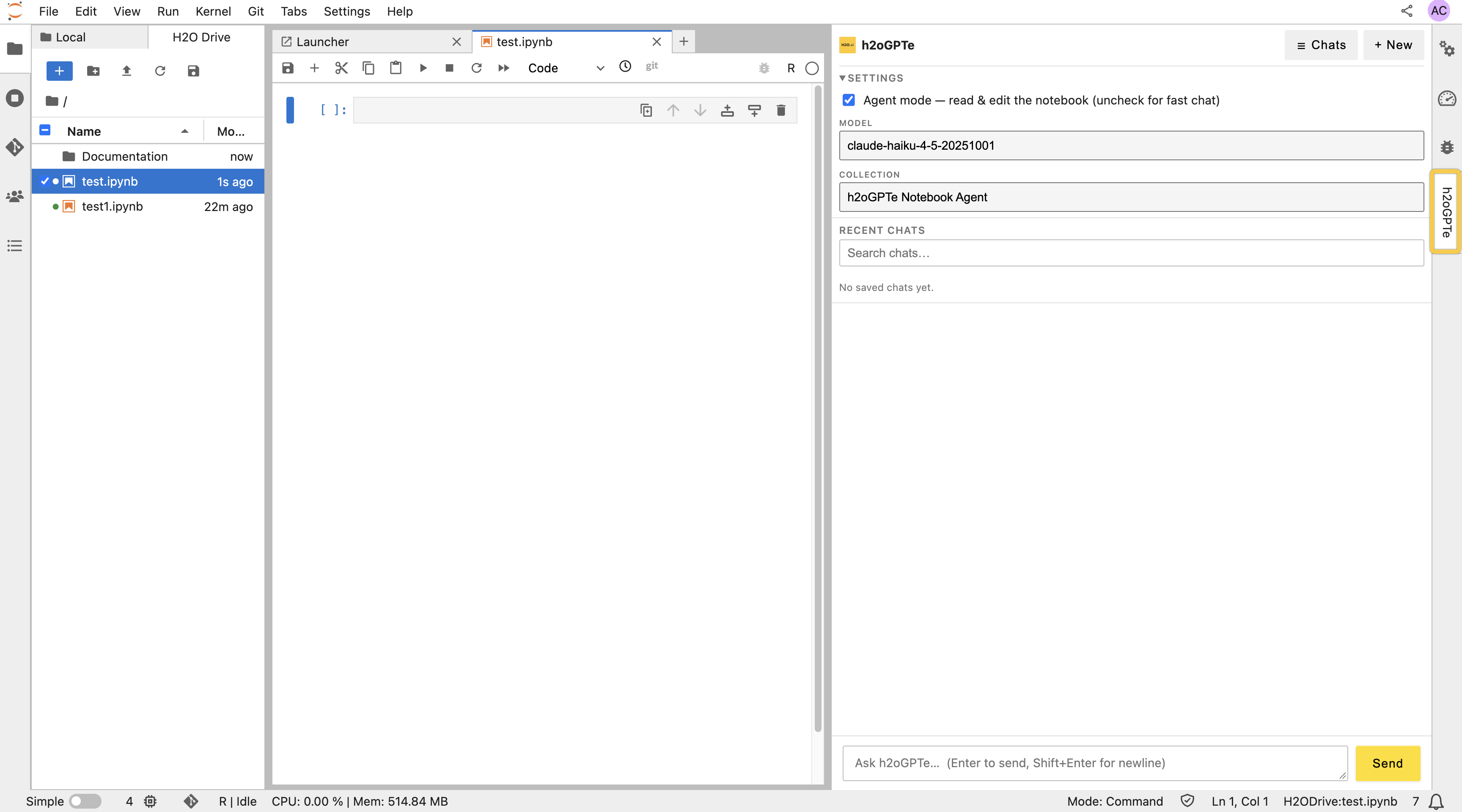
Task: Open the Settings menu
Action: (x=347, y=11)
